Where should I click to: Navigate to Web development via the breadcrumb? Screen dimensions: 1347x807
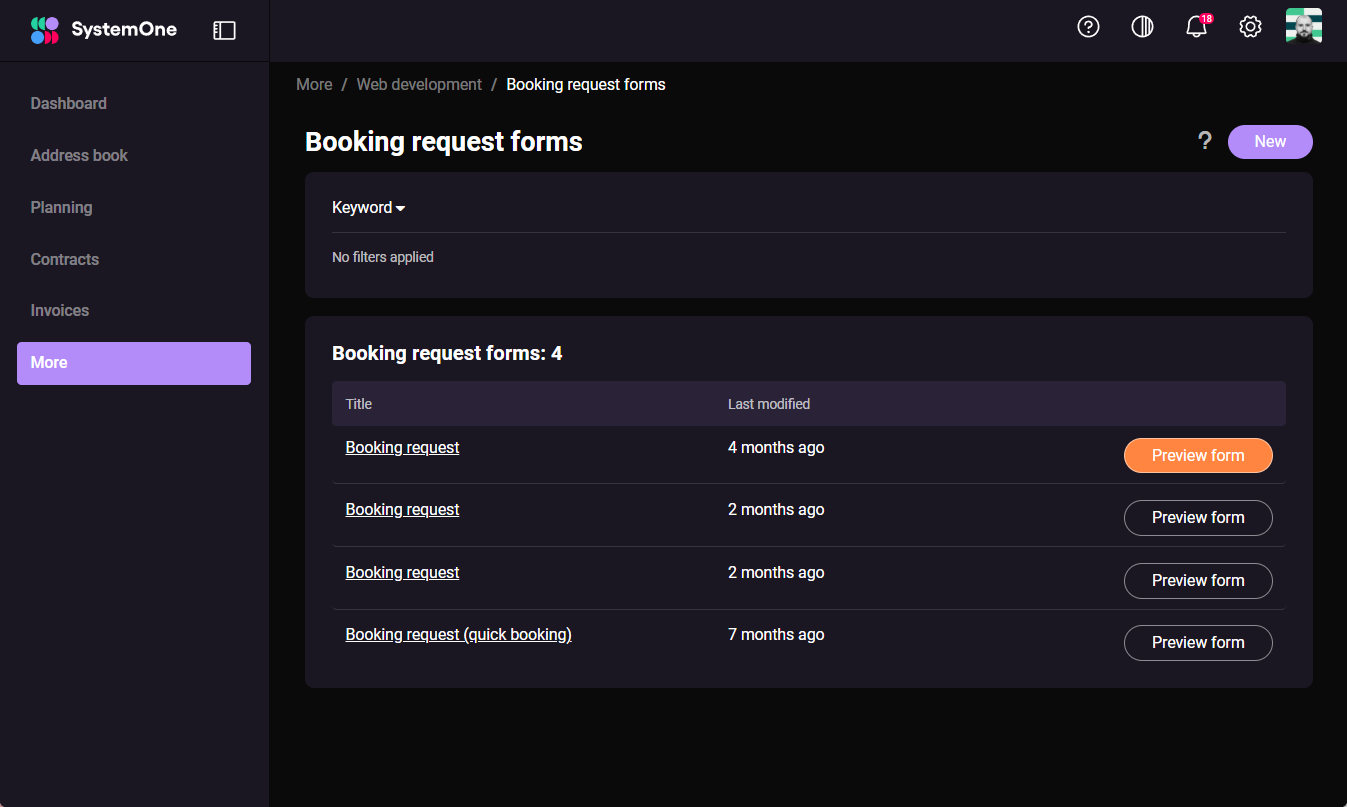click(419, 84)
